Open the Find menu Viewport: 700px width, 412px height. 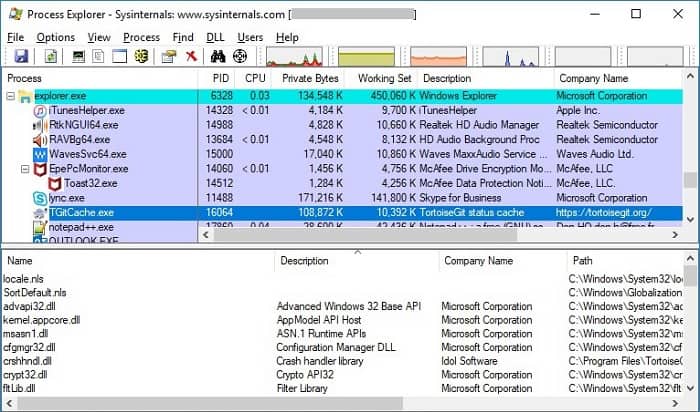(x=183, y=37)
